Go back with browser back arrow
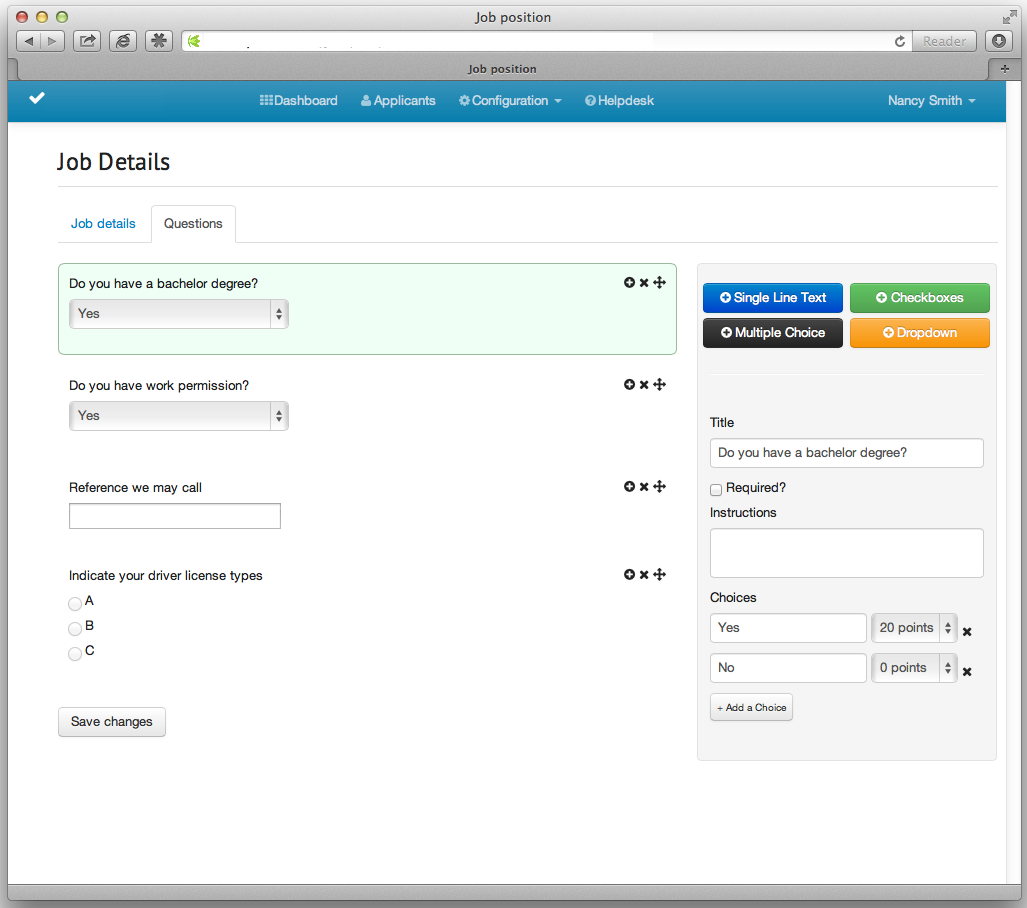Image resolution: width=1027 pixels, height=908 pixels. (x=28, y=41)
